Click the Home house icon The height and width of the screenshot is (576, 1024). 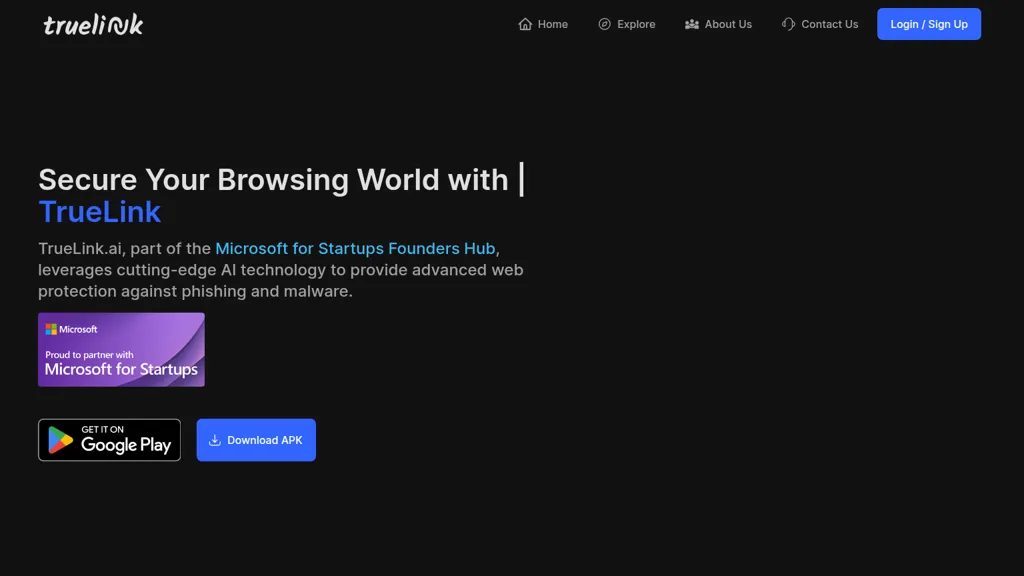pos(525,24)
